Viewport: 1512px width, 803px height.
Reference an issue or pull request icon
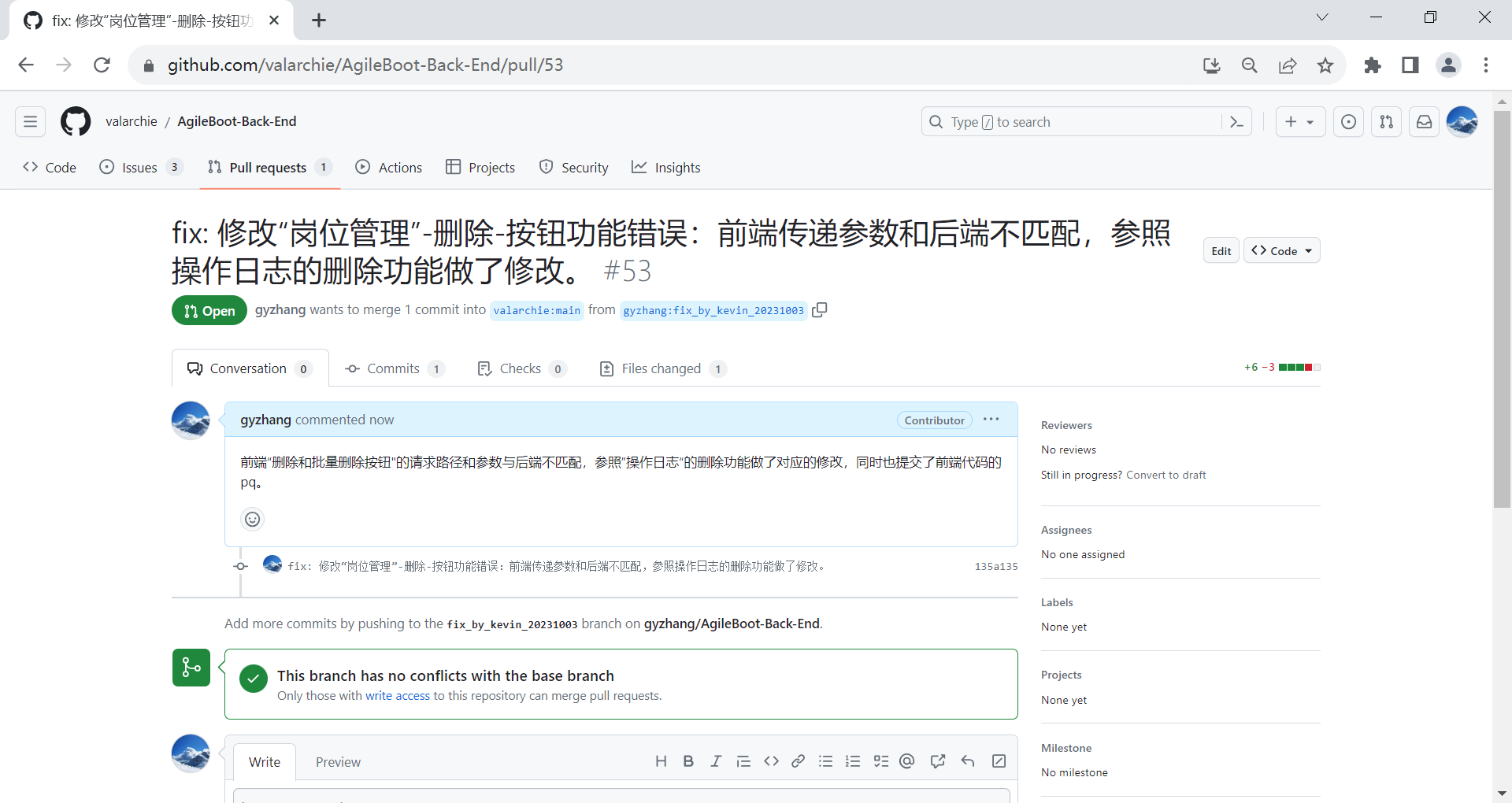938,761
